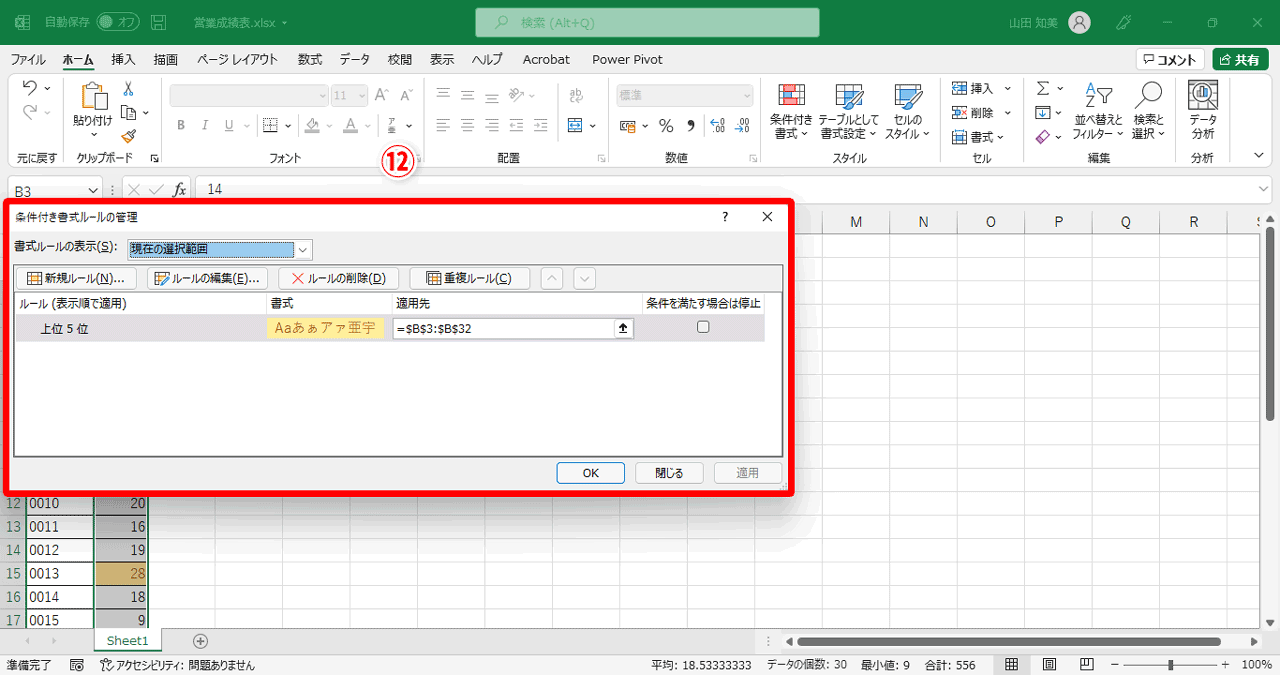Click the コメント button

tap(1170, 59)
